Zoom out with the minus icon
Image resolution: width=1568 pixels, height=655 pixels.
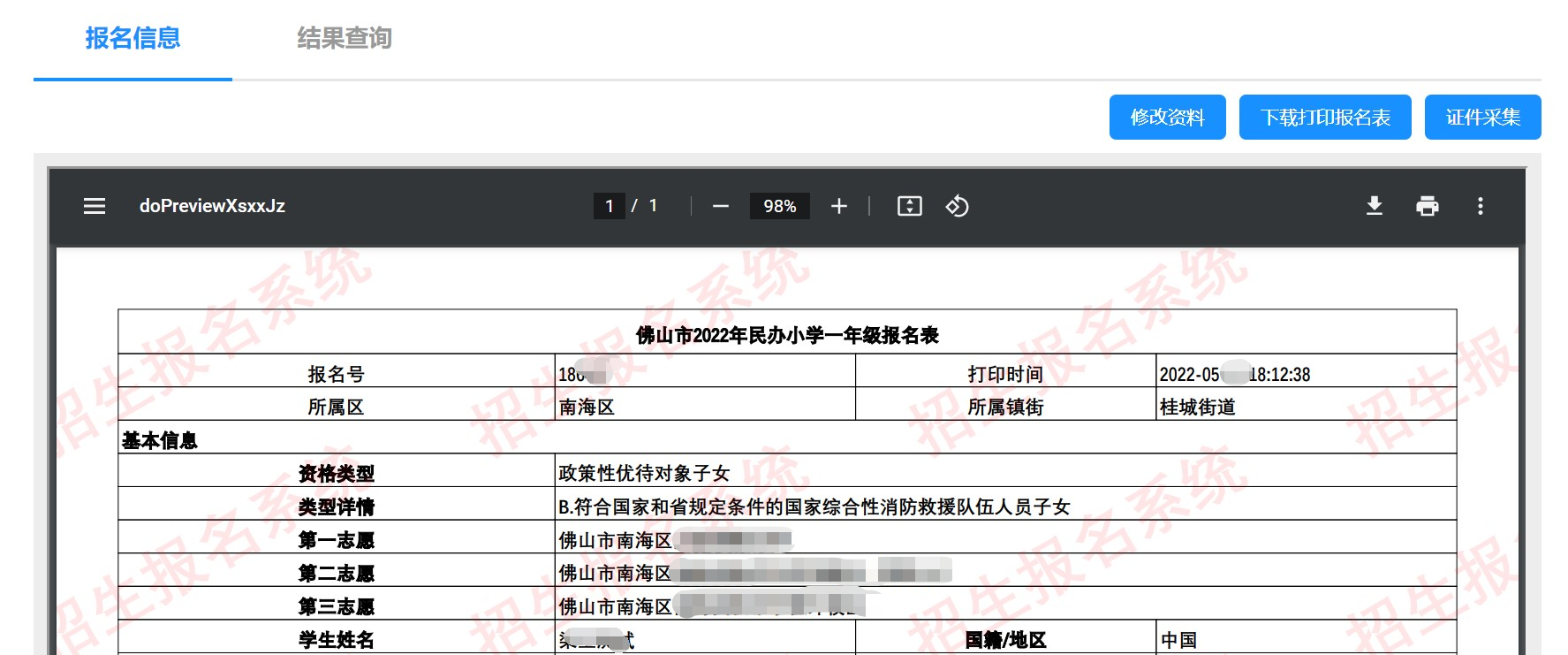pyautogui.click(x=721, y=206)
